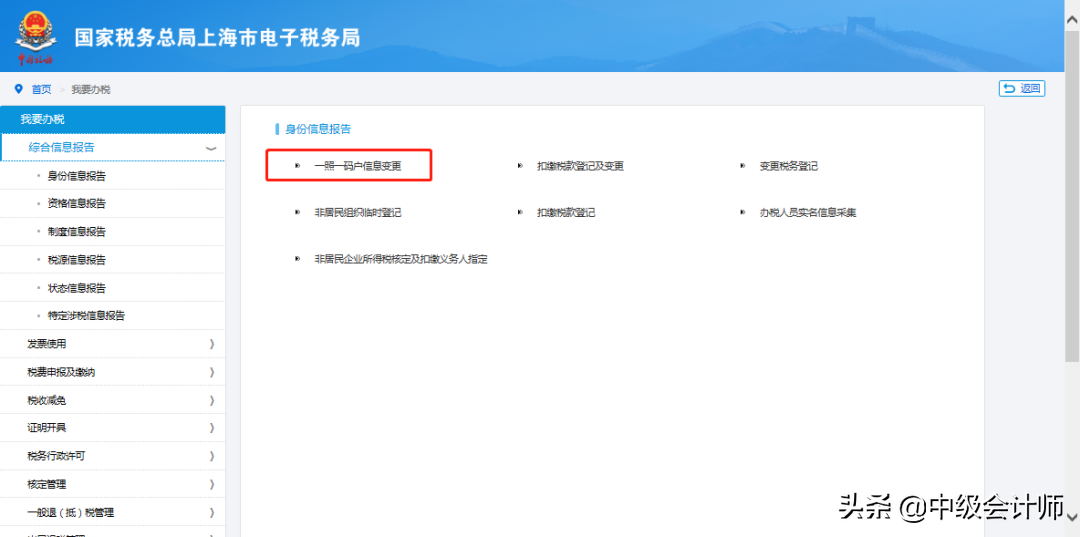Click the 返回 button
This screenshot has width=1080, height=537.
coord(1022,88)
